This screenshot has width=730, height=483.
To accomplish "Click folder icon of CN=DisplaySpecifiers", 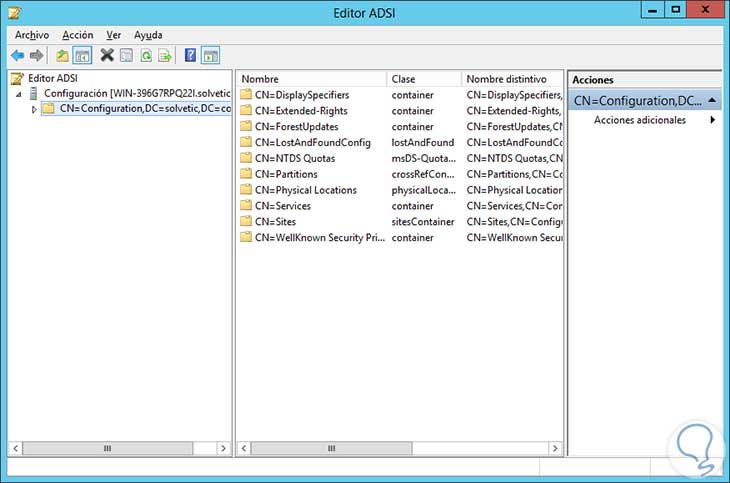I will click(x=246, y=95).
